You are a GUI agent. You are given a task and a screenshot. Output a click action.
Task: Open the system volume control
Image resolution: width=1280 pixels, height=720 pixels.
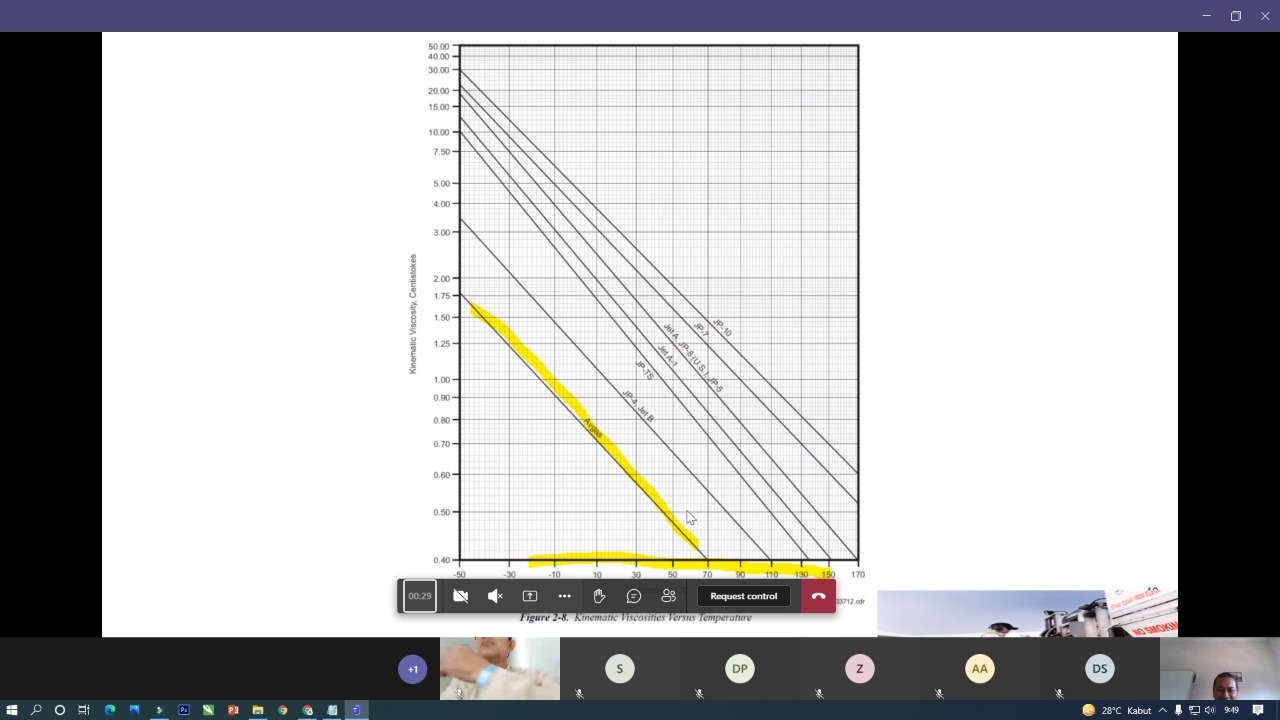[x=1209, y=710]
